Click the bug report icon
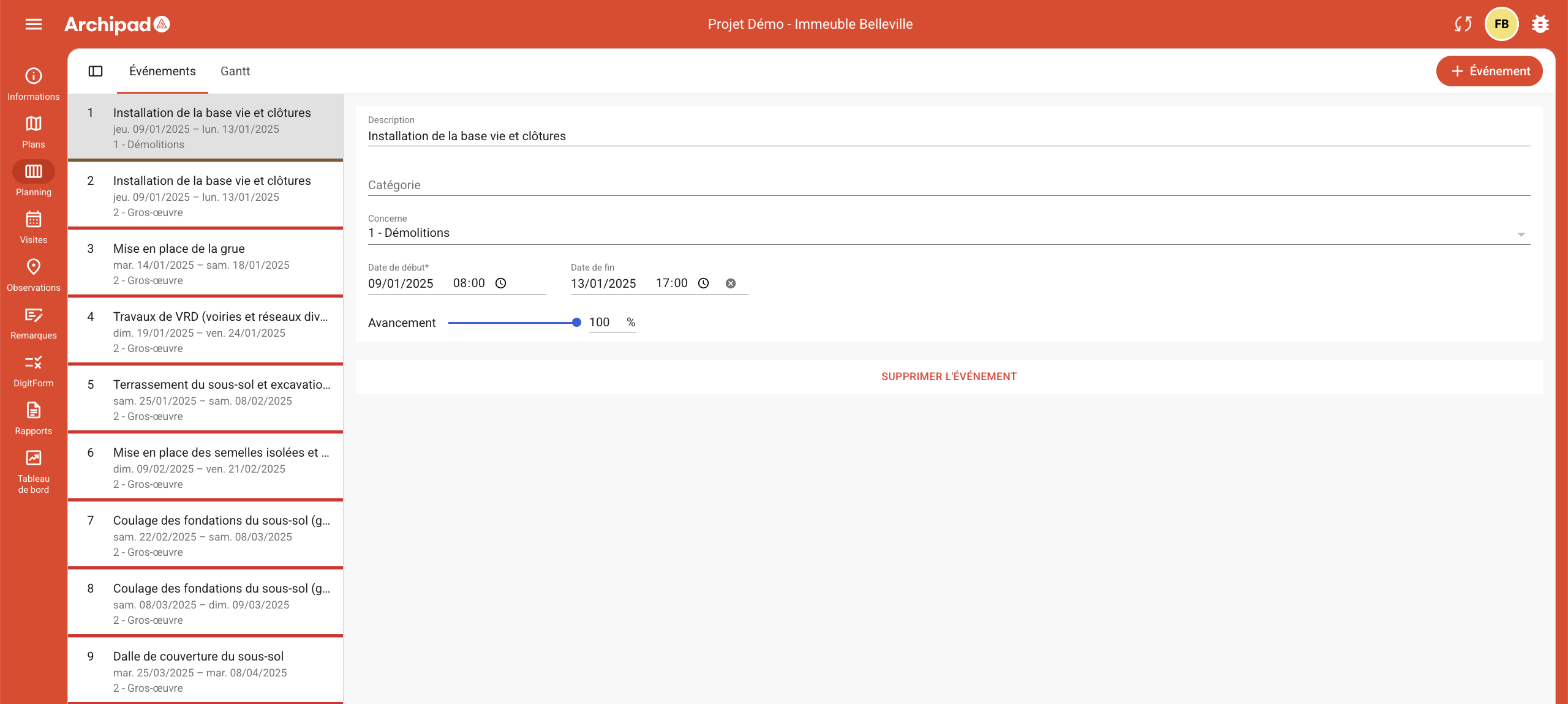1568x704 pixels. [x=1540, y=24]
